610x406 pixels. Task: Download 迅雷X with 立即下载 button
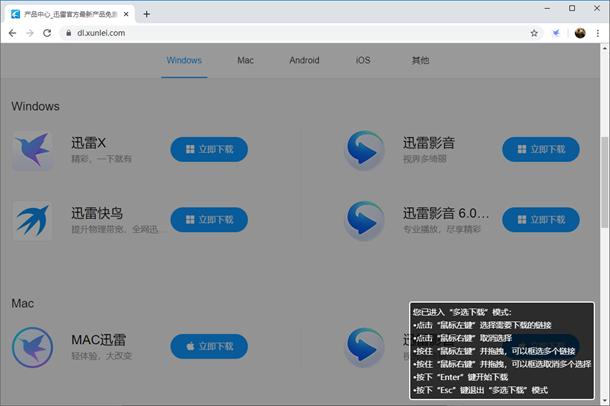tap(209, 149)
